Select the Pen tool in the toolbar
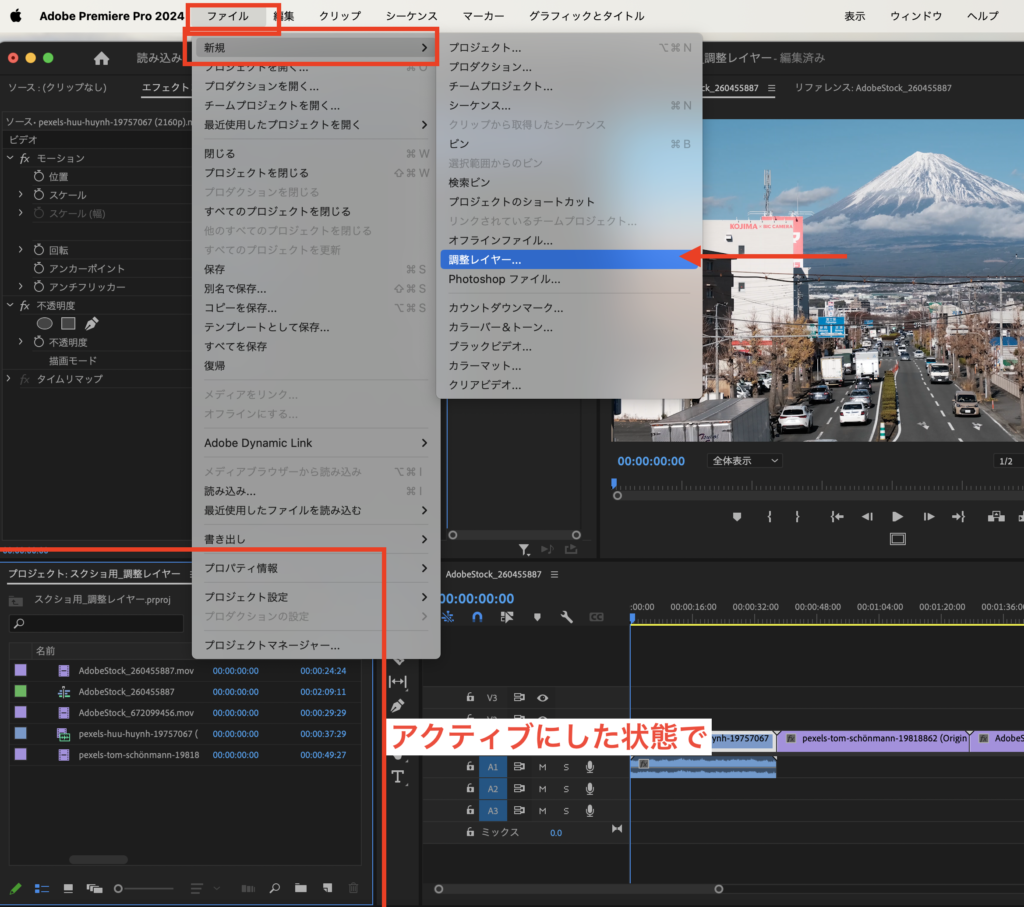Viewport: 1024px width, 907px height. point(397,706)
